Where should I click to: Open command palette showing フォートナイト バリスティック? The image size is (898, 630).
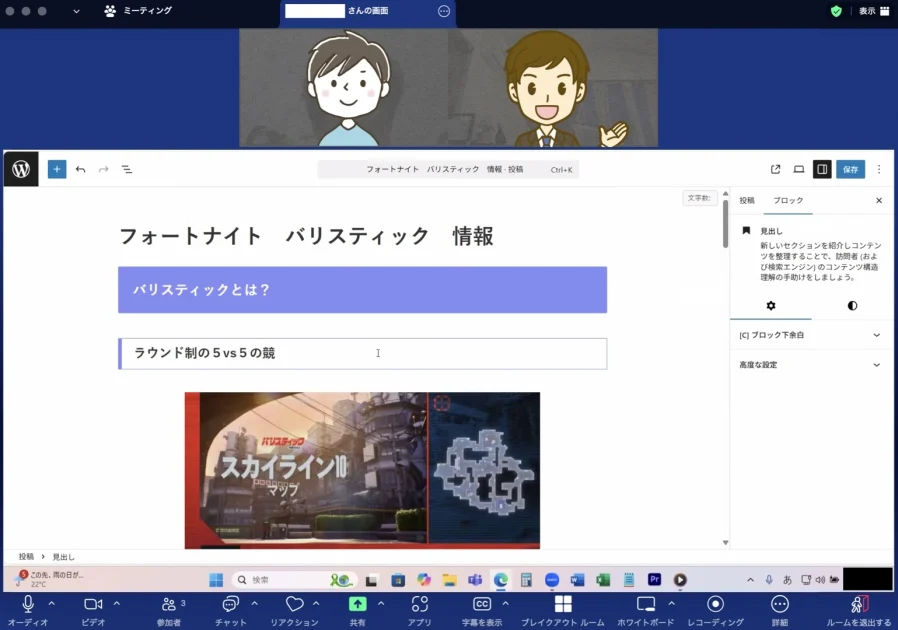(448, 170)
